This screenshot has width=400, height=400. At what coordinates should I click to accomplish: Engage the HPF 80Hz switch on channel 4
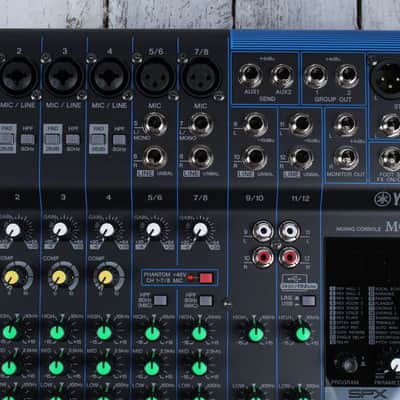(119, 140)
